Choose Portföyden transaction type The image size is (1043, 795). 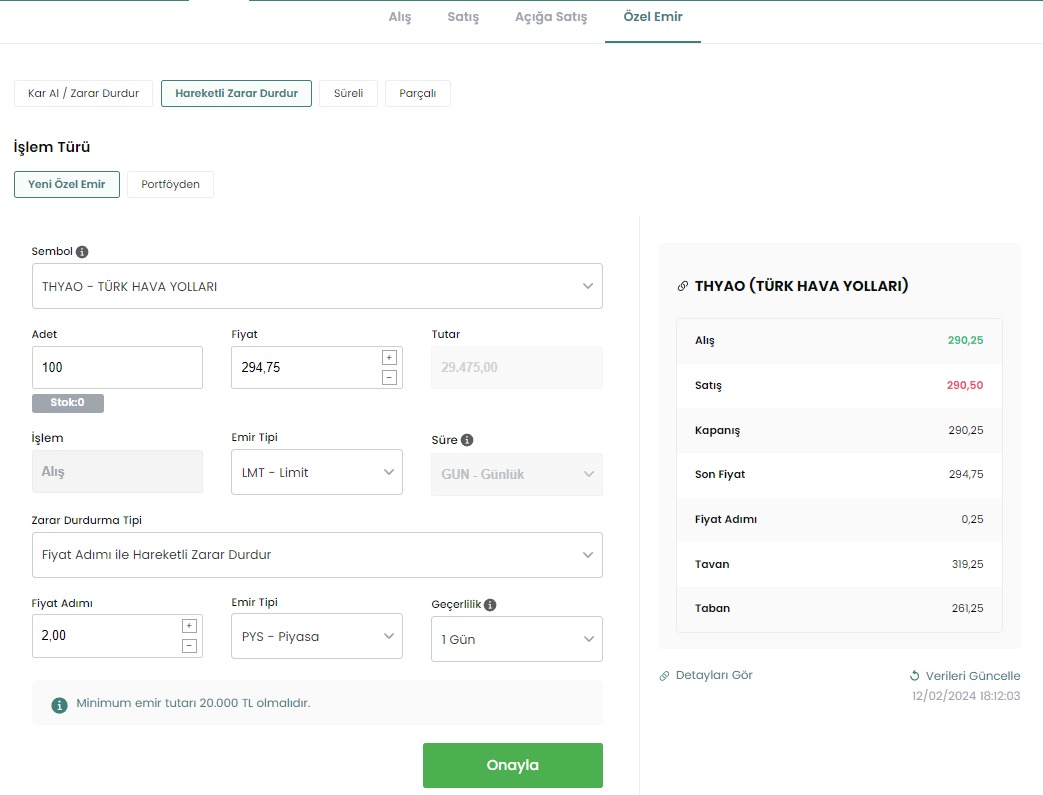pos(170,184)
